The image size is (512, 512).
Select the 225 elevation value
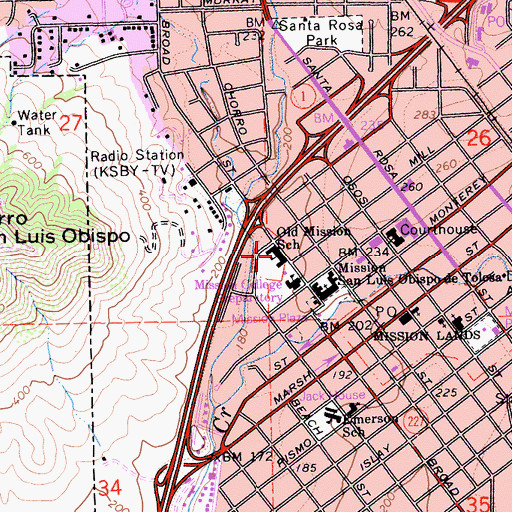pos(446,392)
